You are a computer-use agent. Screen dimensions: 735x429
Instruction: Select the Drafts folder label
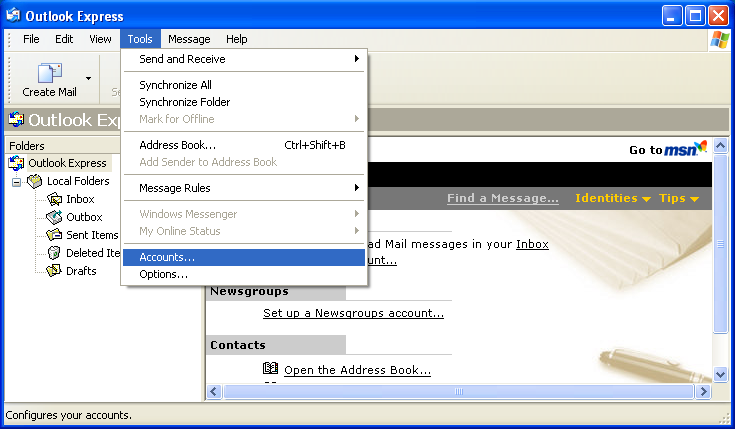tap(81, 271)
